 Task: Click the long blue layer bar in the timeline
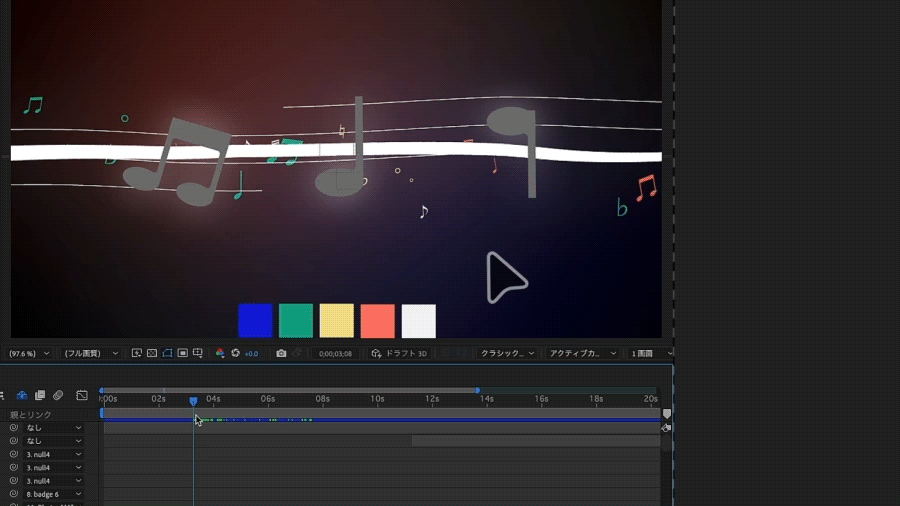(382, 420)
